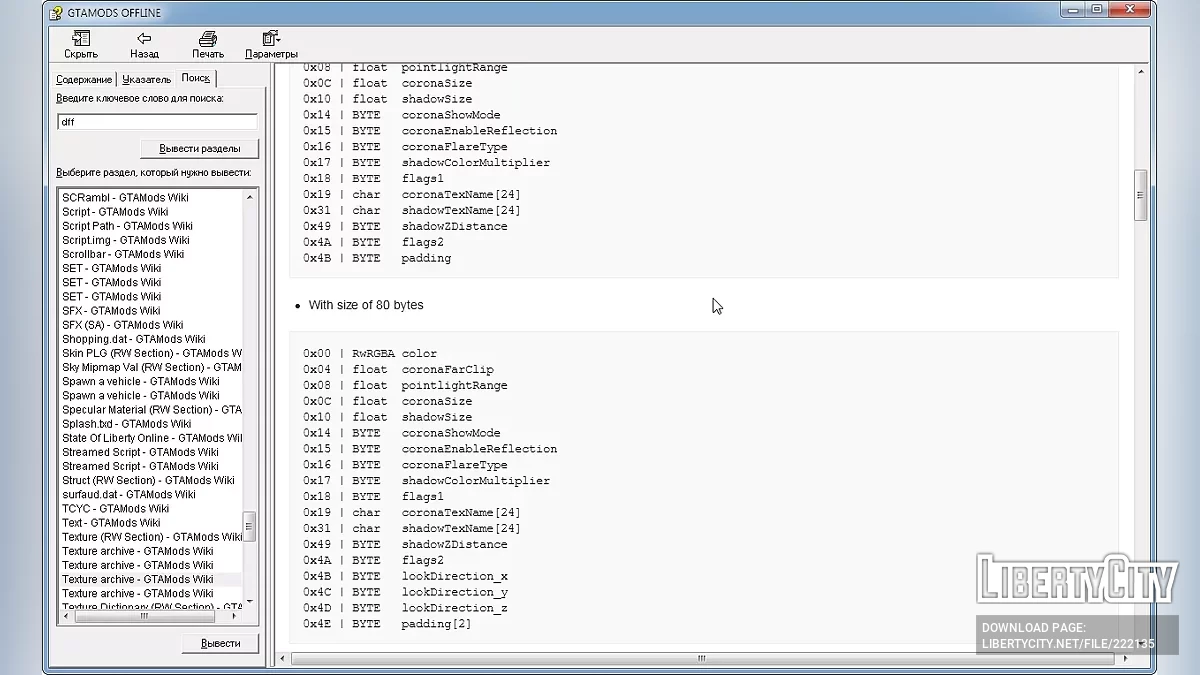The image size is (1200, 675).
Task: Open the Параметры (Options) toolbar icon
Action: pyautogui.click(x=271, y=44)
